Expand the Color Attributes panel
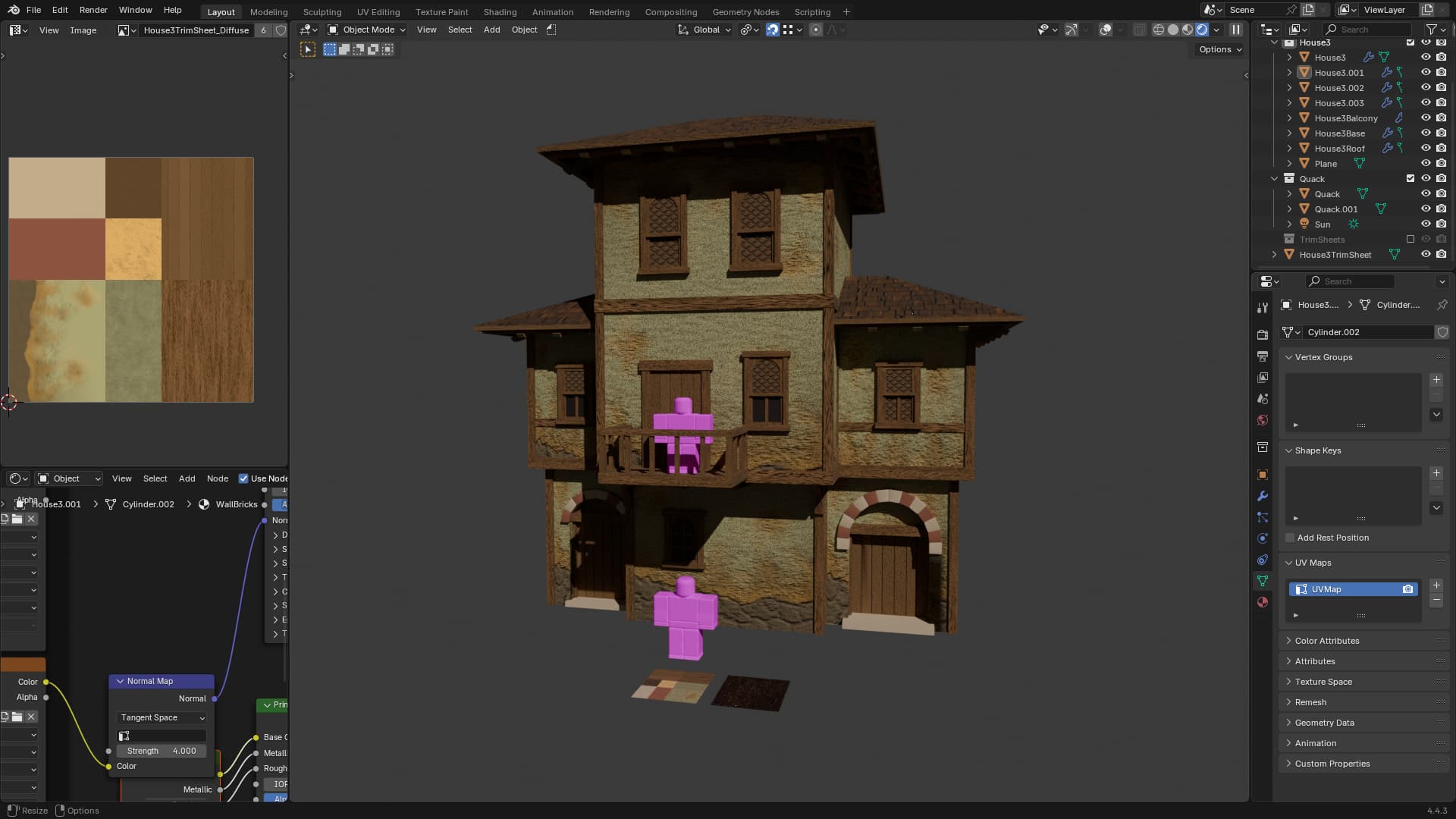Screen dimensions: 1456x819 click(x=1327, y=641)
